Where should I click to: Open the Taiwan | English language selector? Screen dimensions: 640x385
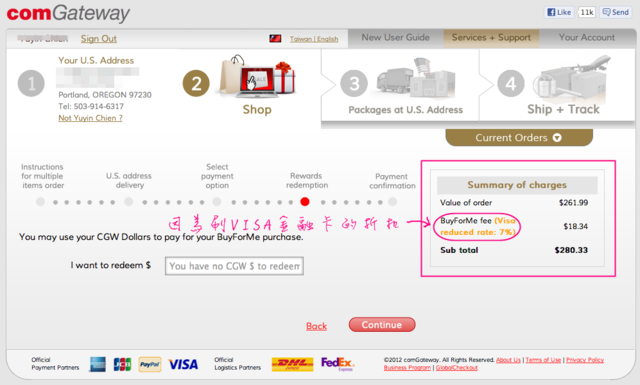coord(314,39)
